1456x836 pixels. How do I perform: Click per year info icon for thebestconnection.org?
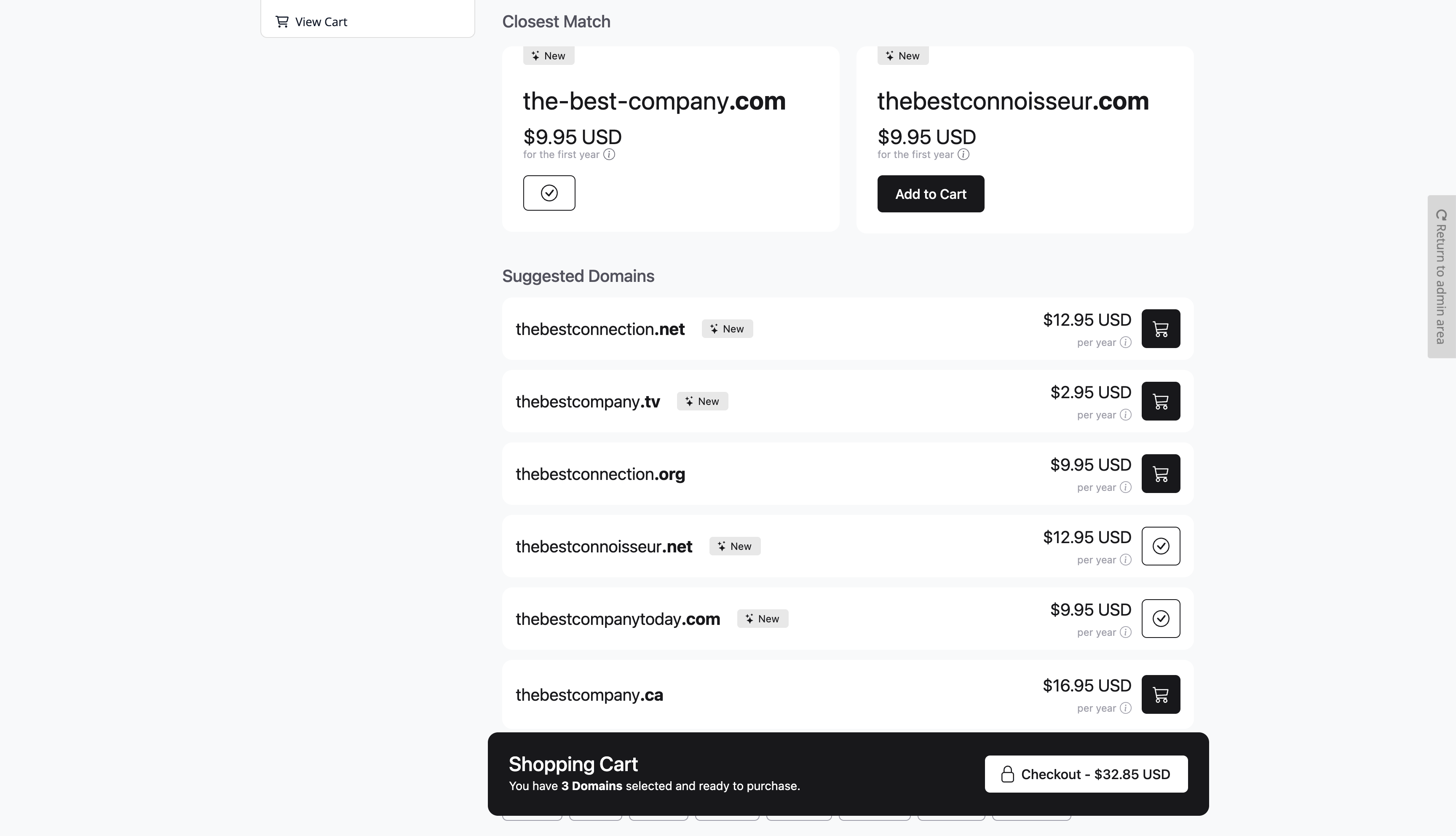click(1125, 488)
